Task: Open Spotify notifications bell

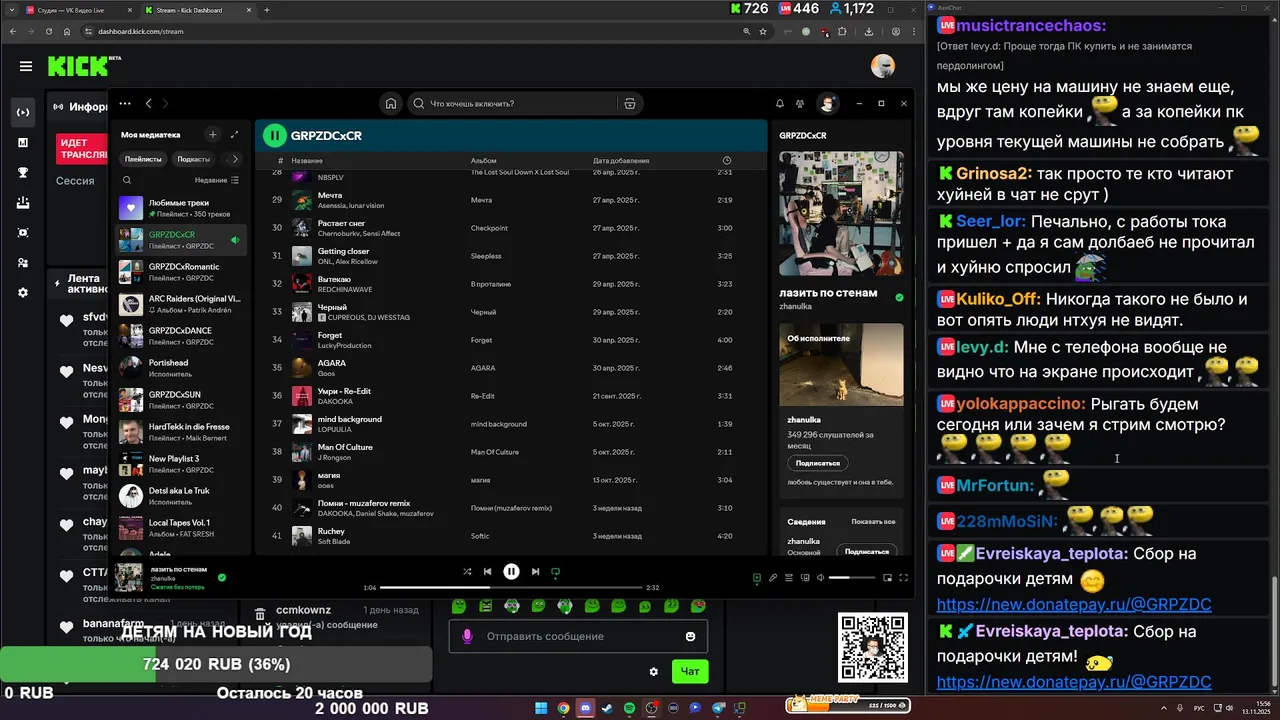Action: pyautogui.click(x=780, y=103)
